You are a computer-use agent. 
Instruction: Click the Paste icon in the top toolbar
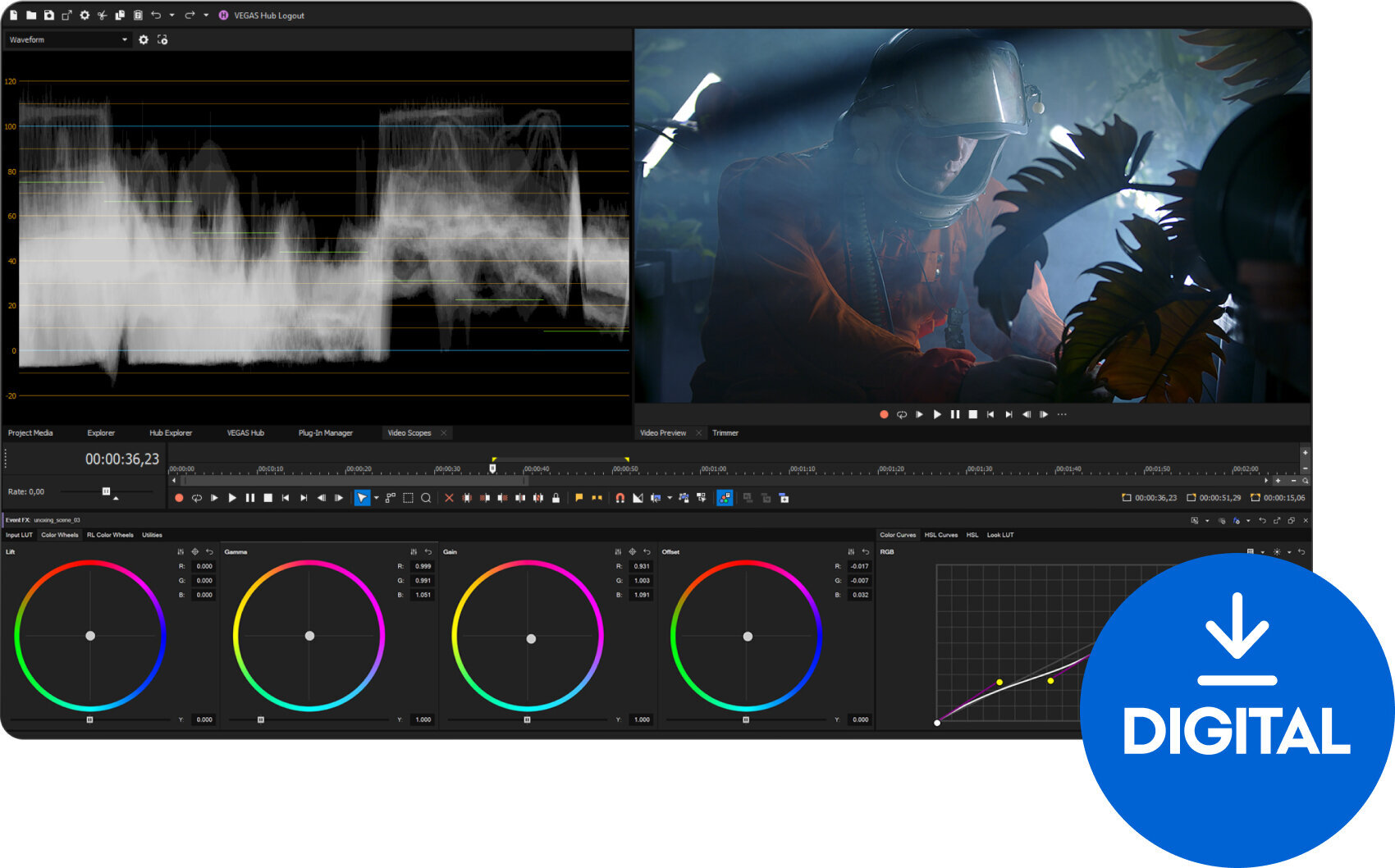click(138, 15)
